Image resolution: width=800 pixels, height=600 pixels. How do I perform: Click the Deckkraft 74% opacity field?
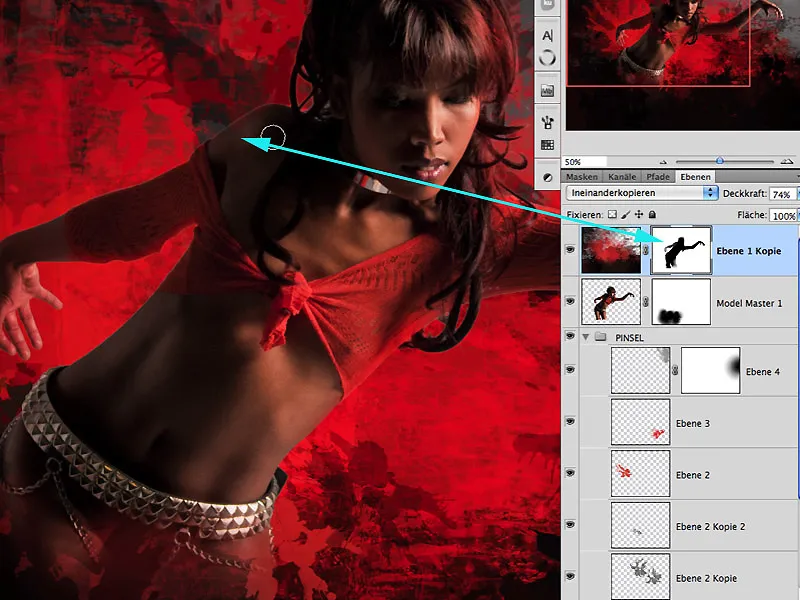(x=782, y=194)
